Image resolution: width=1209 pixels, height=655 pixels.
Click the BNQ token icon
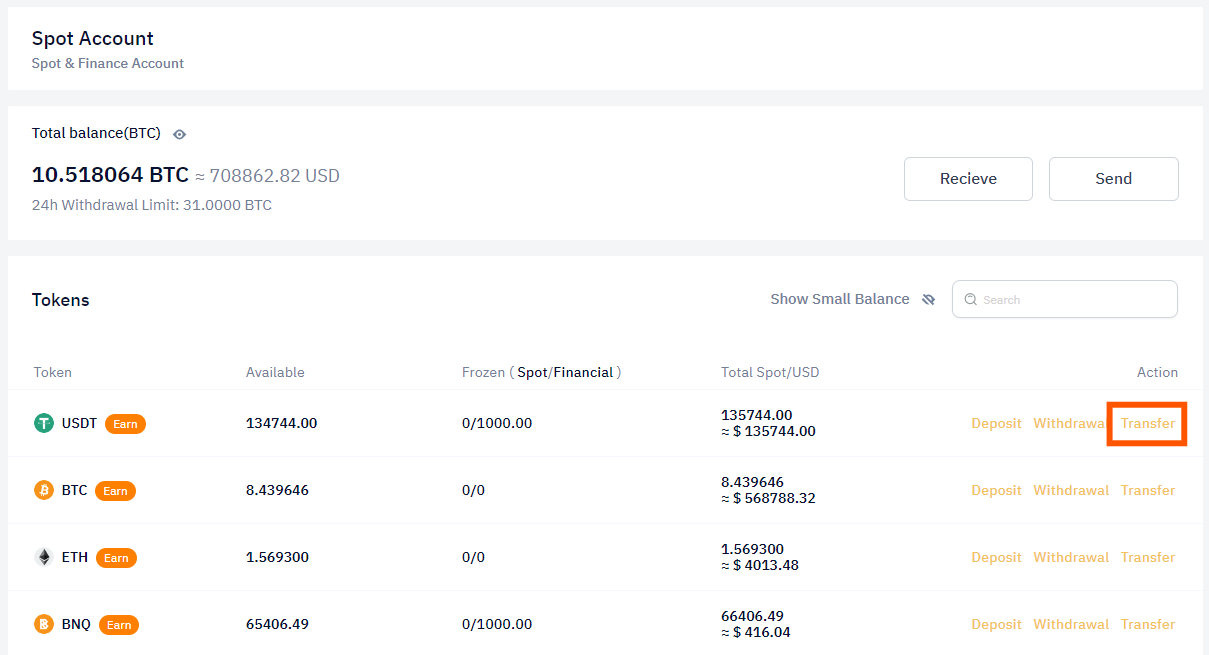(x=44, y=624)
